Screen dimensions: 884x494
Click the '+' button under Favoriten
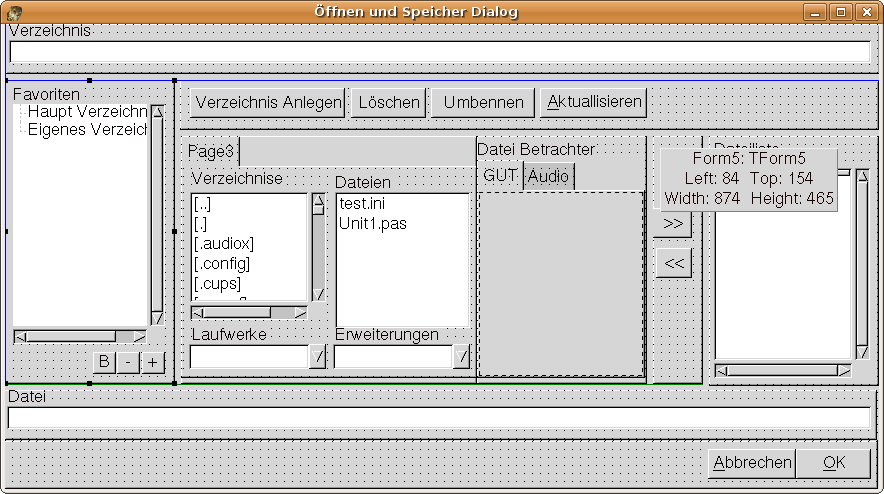[x=153, y=362]
